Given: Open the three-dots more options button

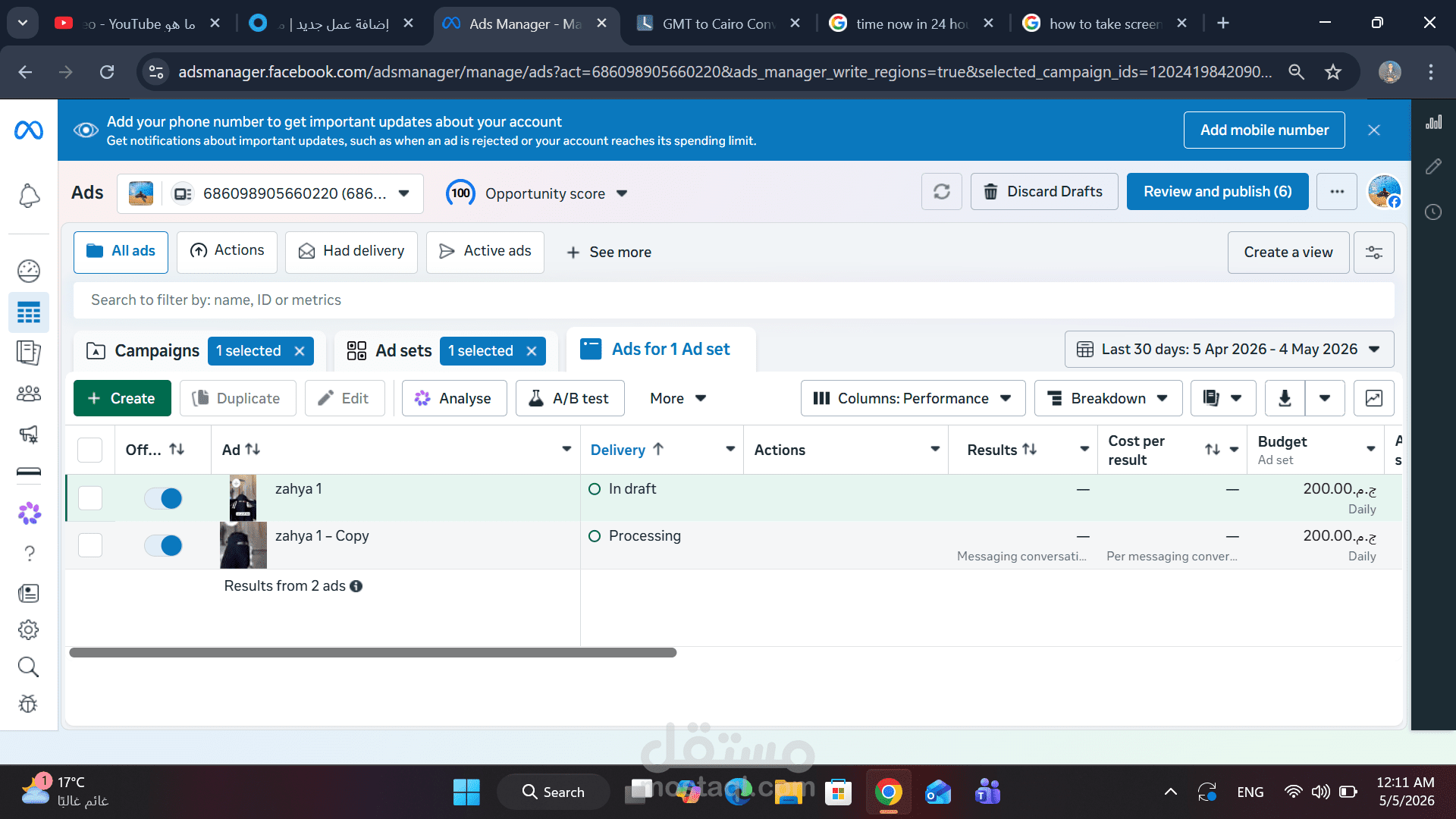Looking at the screenshot, I should [x=1337, y=192].
